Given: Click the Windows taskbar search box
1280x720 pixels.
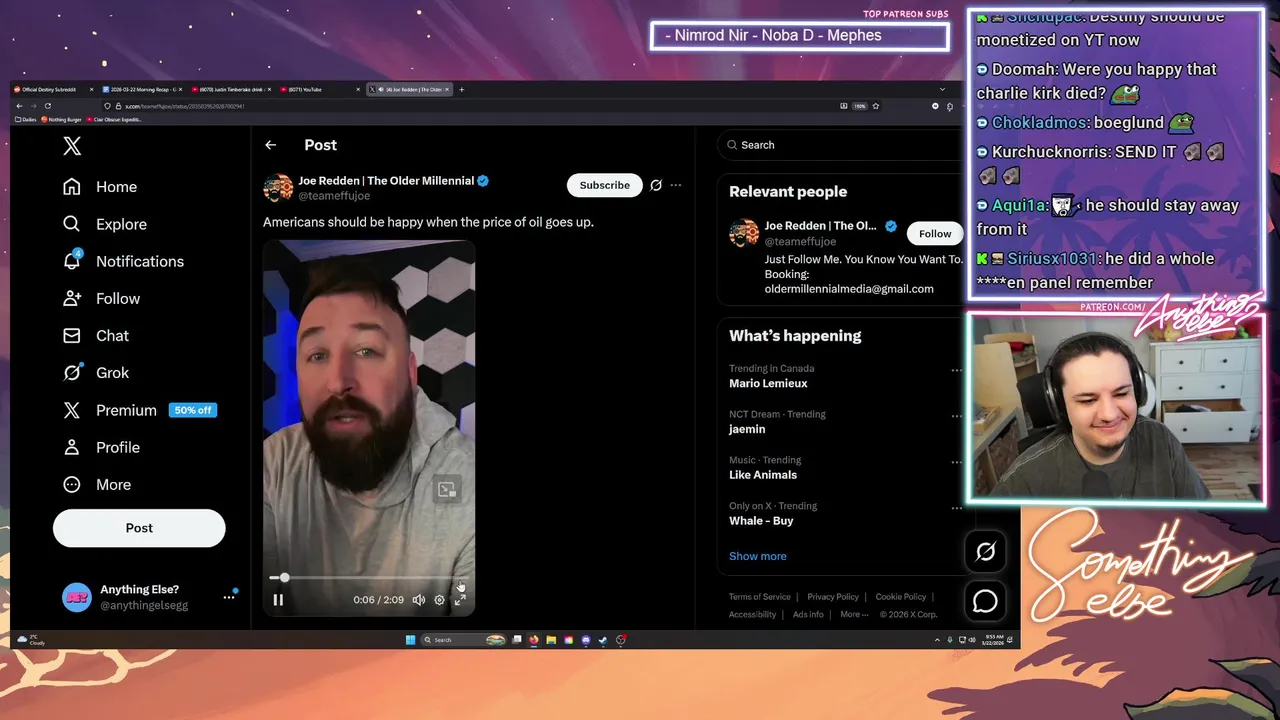Looking at the screenshot, I should tap(463, 640).
